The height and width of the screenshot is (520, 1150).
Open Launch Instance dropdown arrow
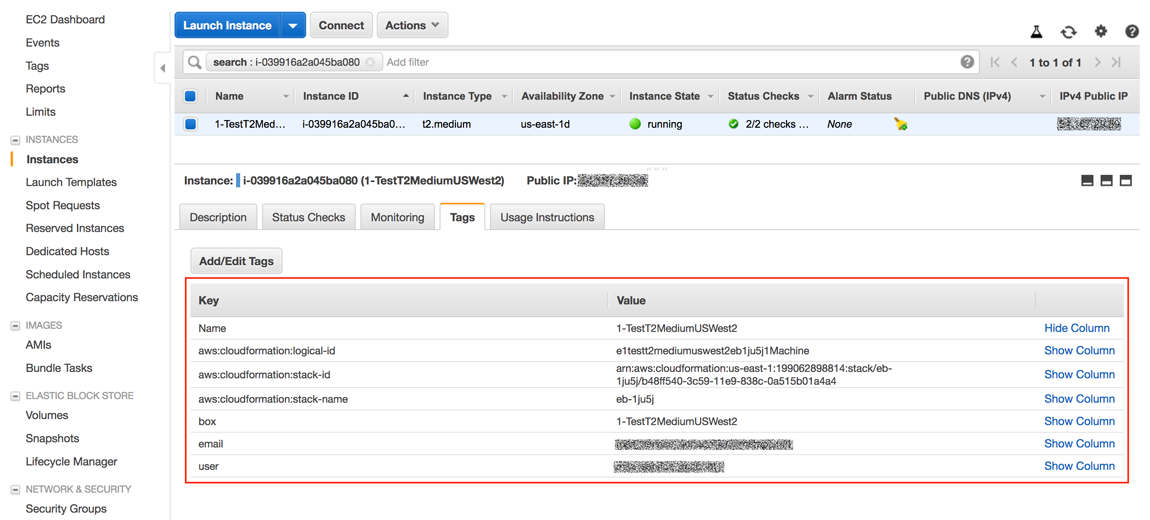click(292, 26)
